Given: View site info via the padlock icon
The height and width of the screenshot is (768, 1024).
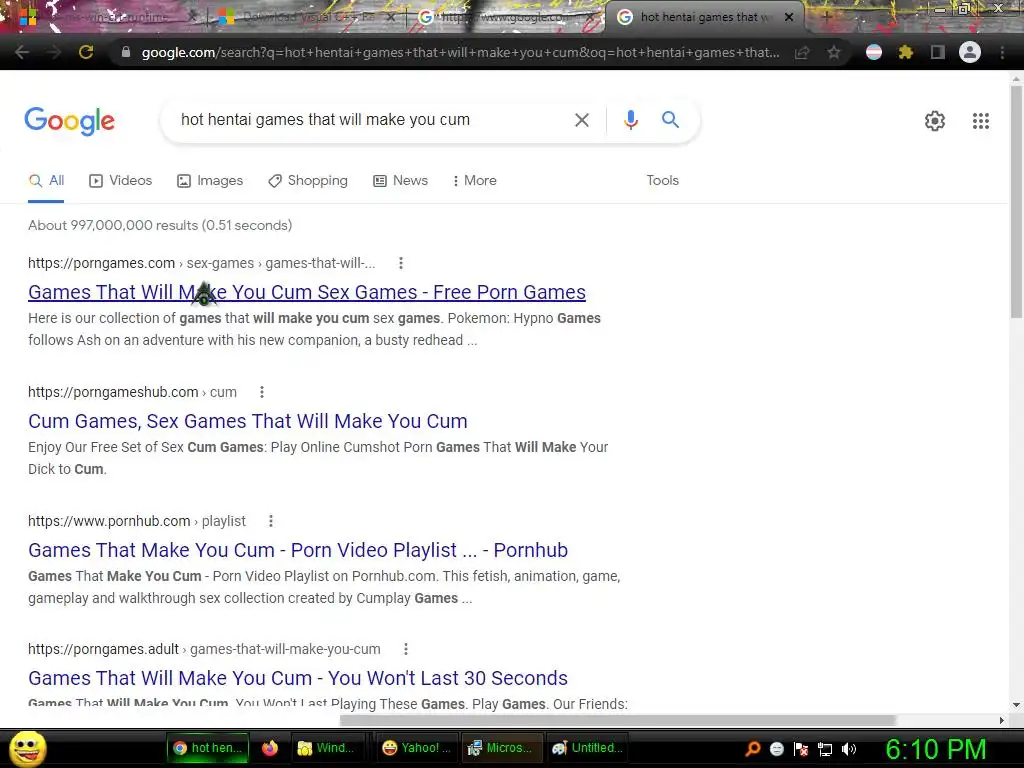Looking at the screenshot, I should click(126, 52).
